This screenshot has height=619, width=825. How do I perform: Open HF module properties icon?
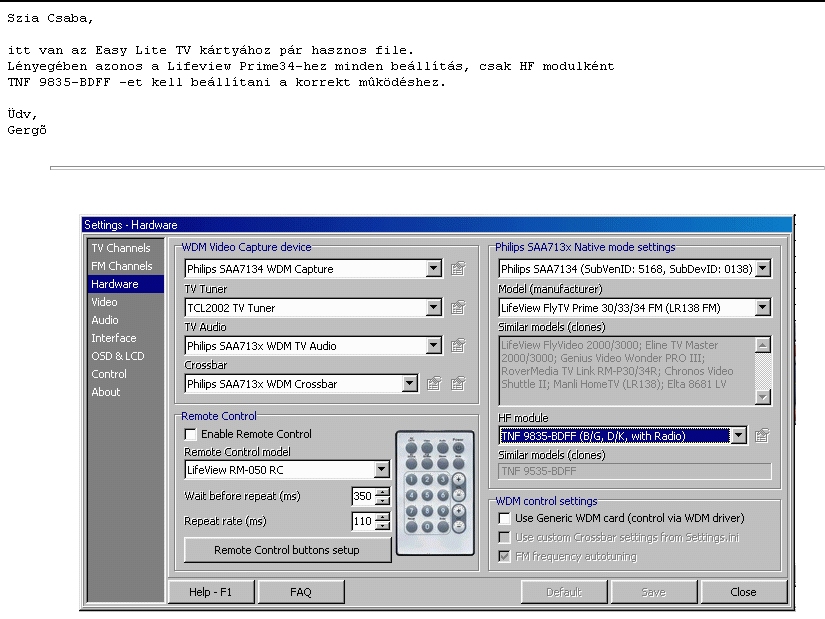pyautogui.click(x=762, y=435)
